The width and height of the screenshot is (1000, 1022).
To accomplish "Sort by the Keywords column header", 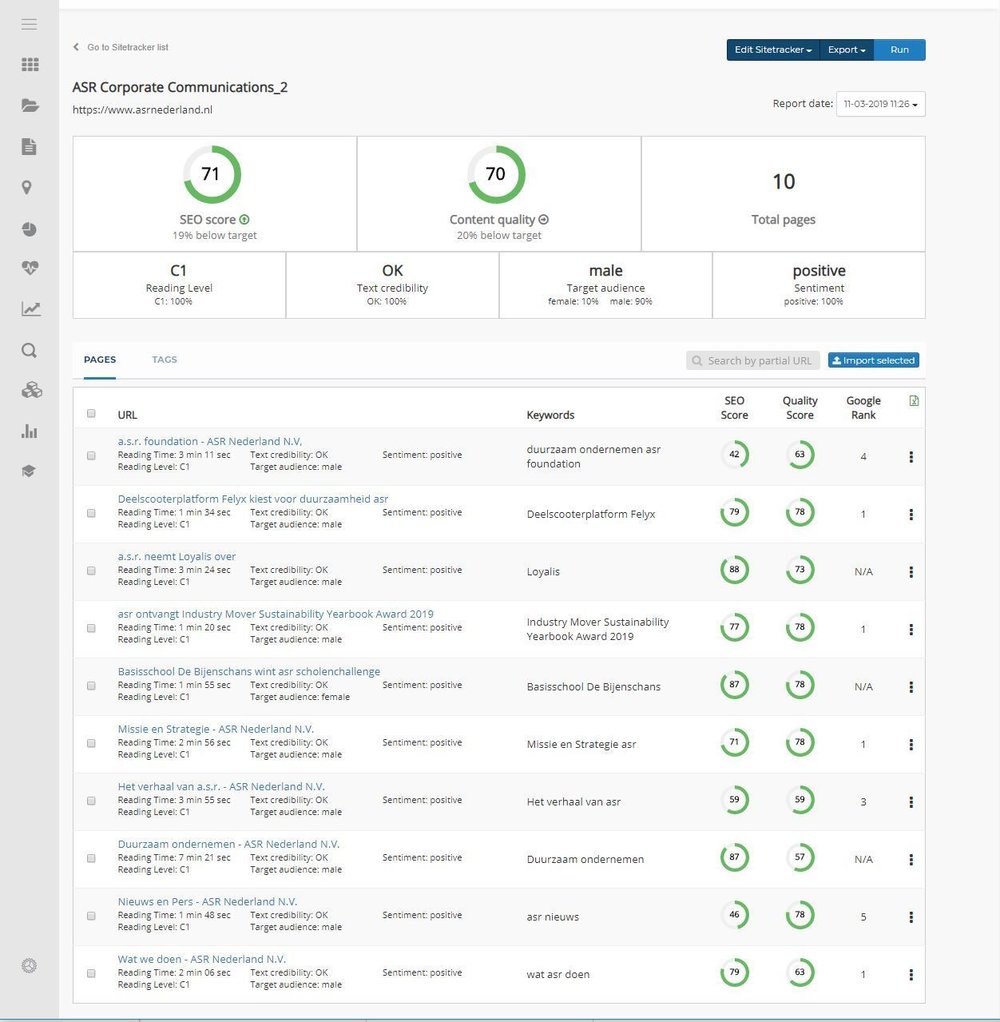I will tap(550, 415).
